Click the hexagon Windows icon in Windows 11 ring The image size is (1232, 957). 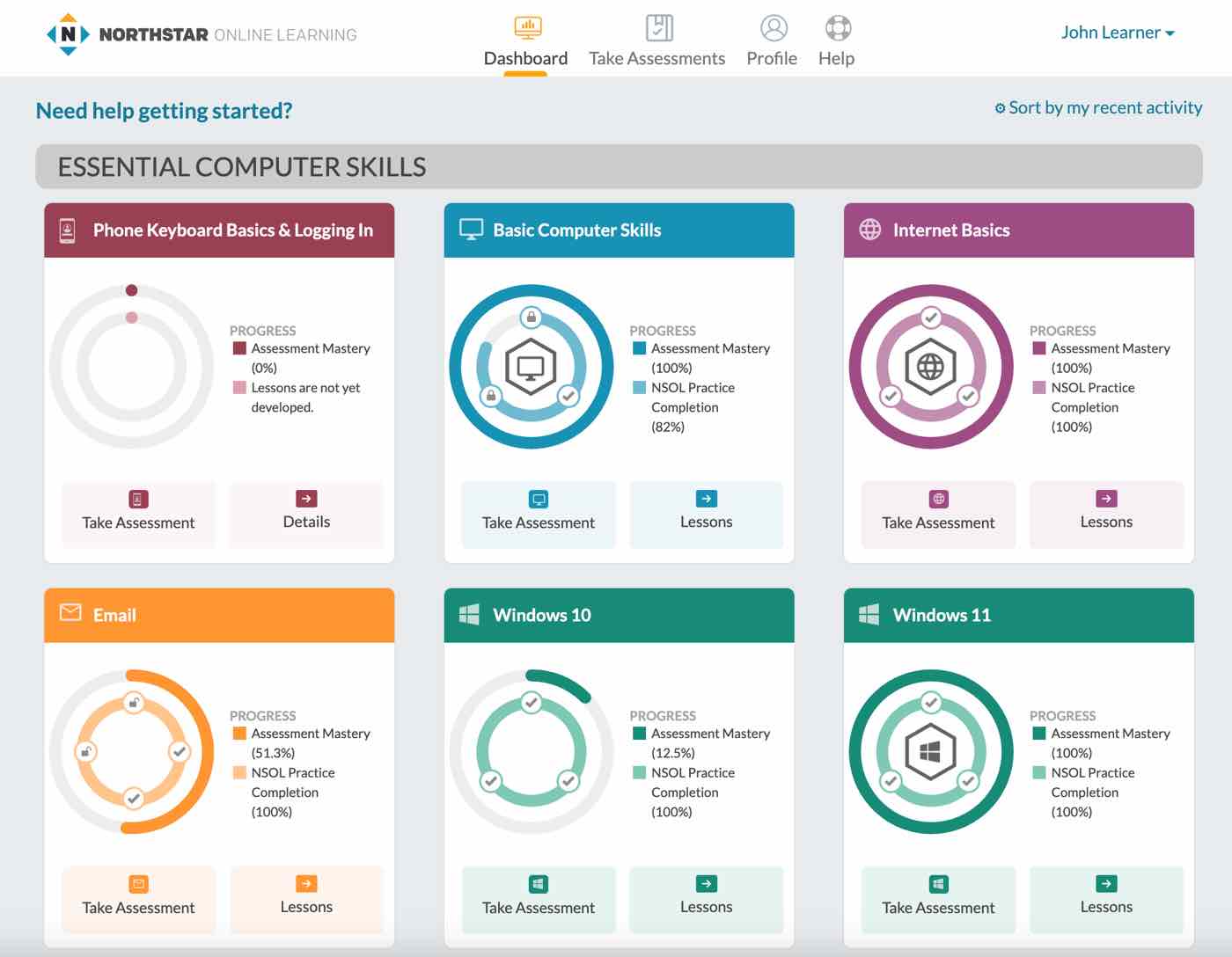(x=930, y=751)
